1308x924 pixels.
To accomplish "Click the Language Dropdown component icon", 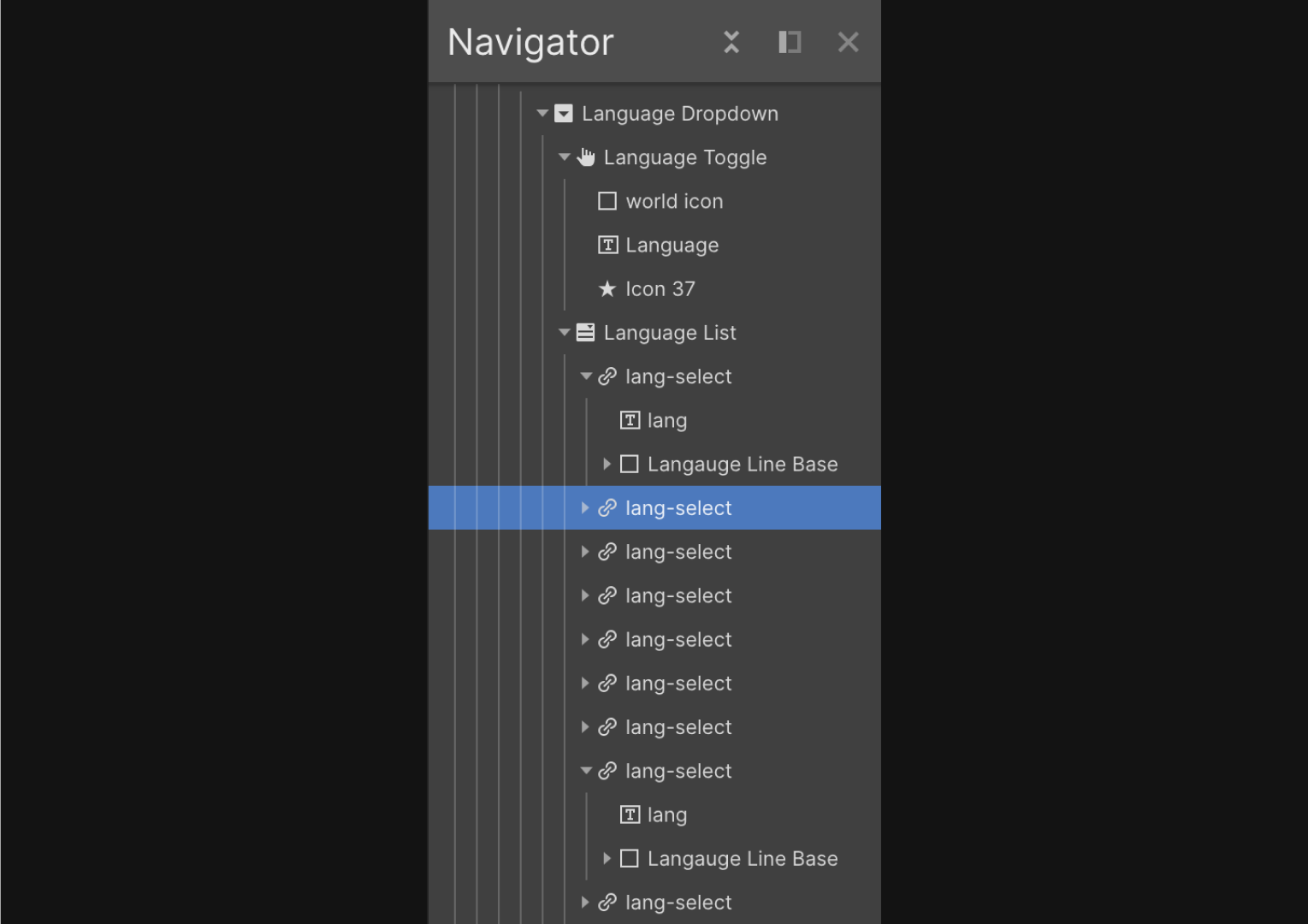I will [x=563, y=113].
